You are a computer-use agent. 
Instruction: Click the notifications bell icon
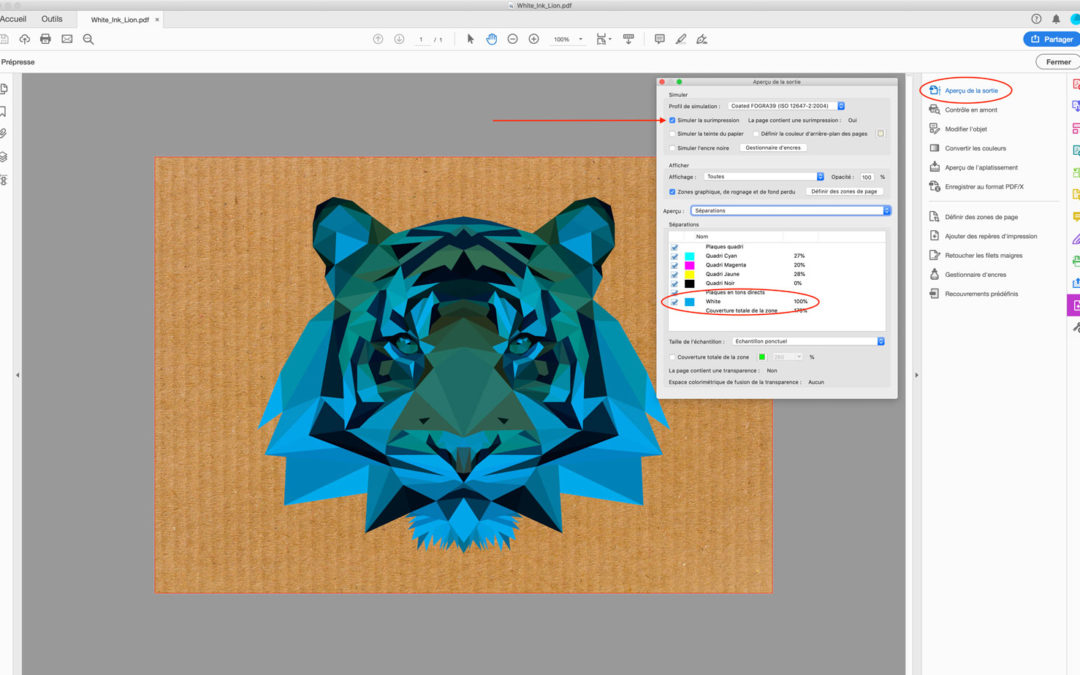(x=1056, y=19)
